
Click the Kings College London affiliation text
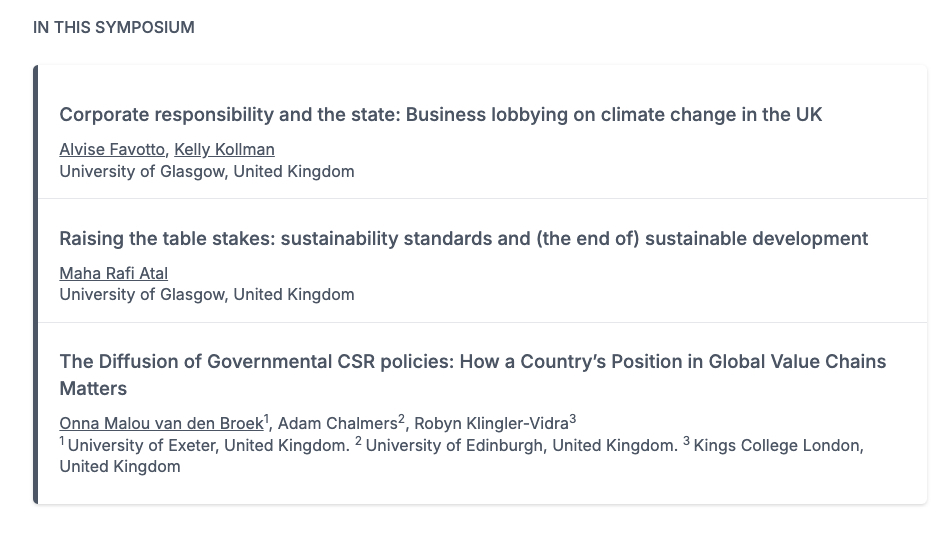click(778, 445)
